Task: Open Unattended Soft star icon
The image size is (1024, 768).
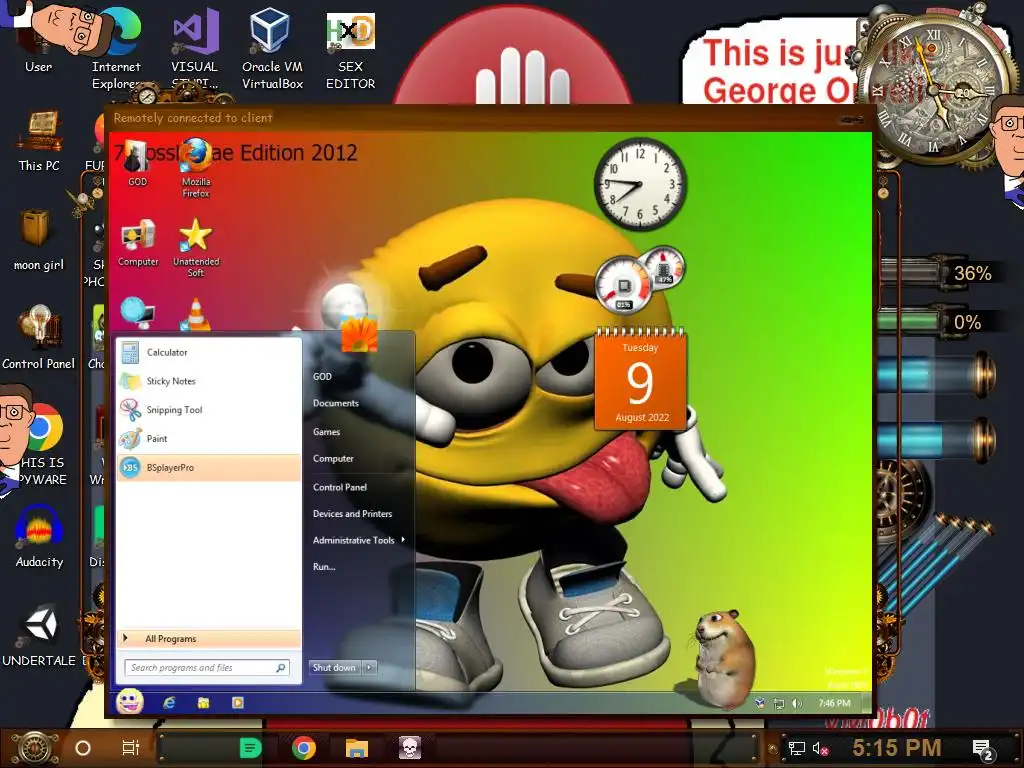Action: [x=196, y=247]
